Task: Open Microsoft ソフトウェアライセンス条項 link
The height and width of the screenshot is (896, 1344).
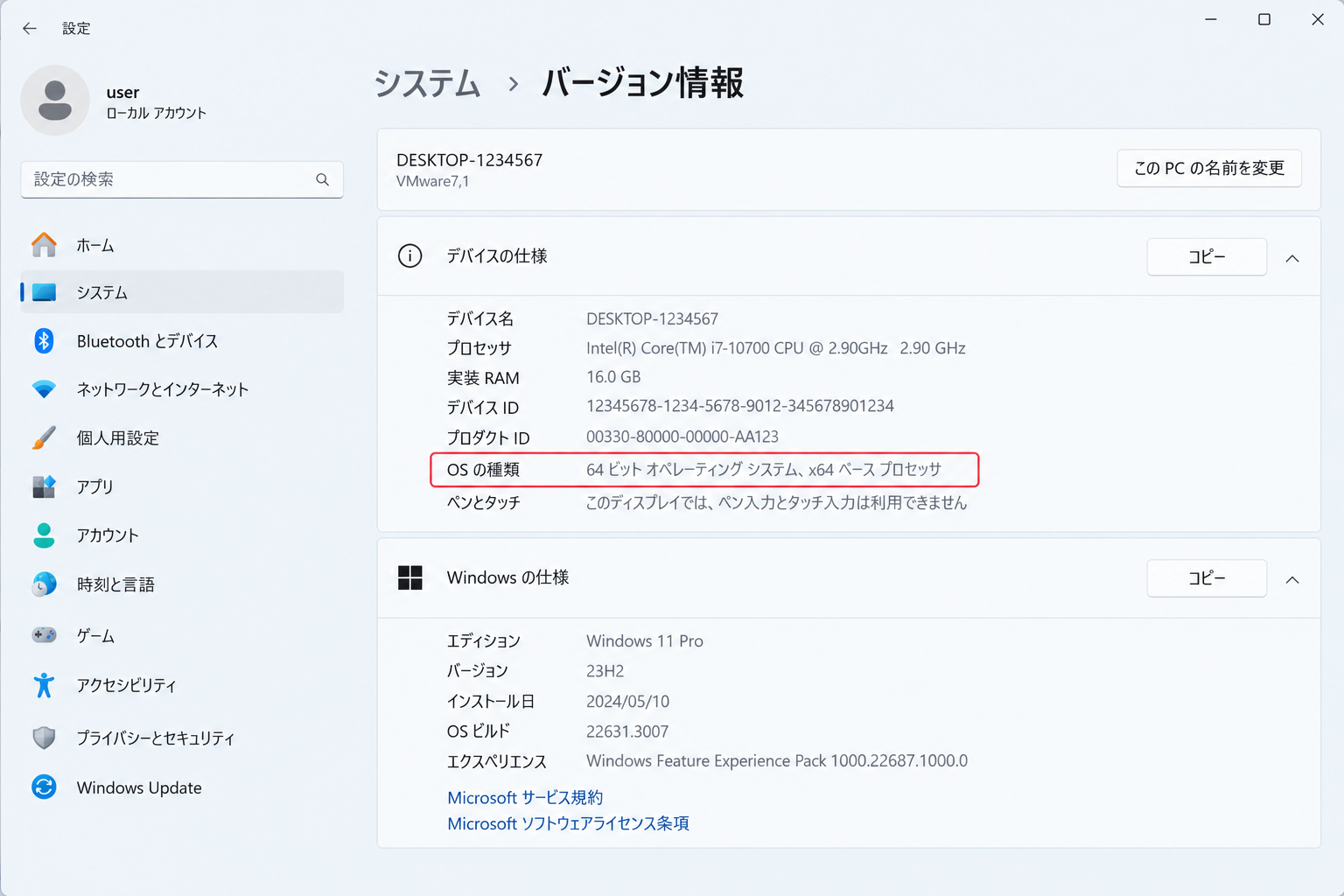Action: (x=568, y=823)
